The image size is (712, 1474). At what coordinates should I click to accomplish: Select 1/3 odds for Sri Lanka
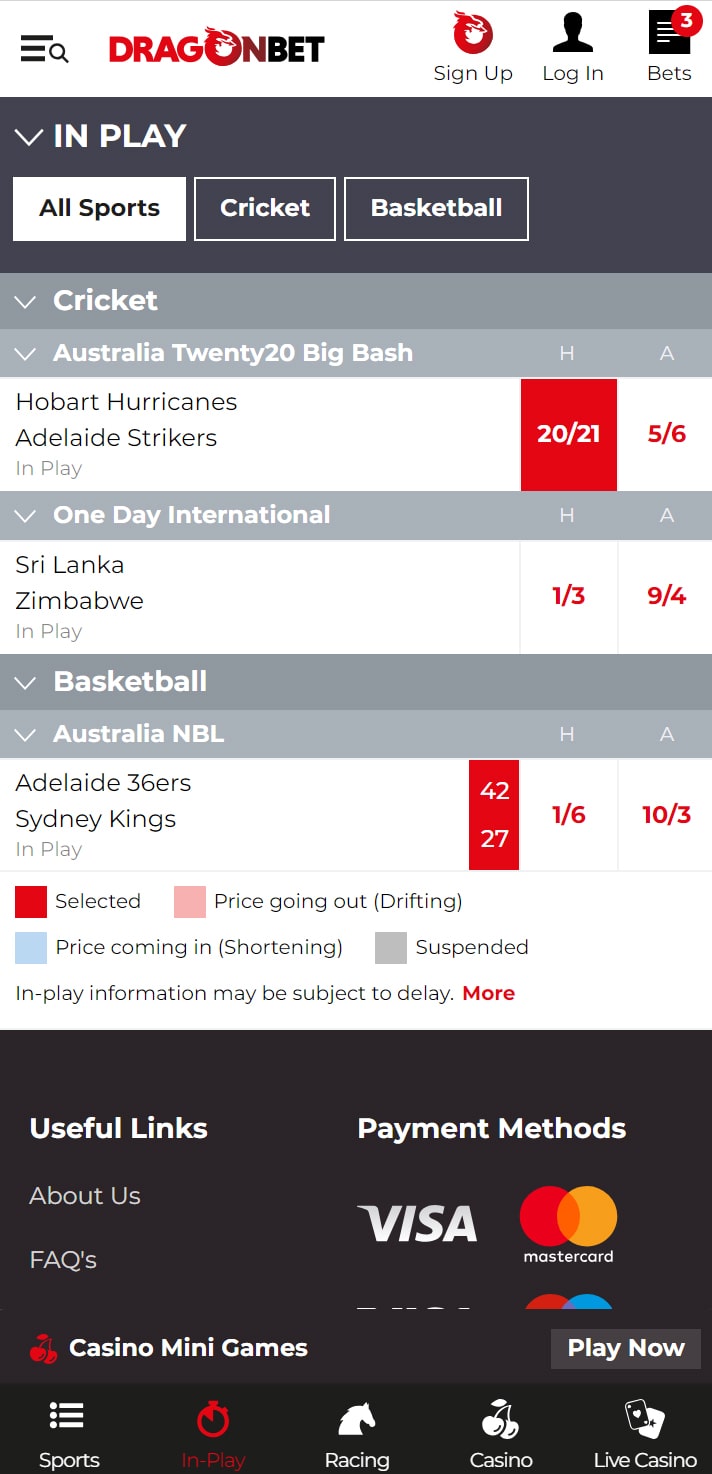(x=569, y=596)
